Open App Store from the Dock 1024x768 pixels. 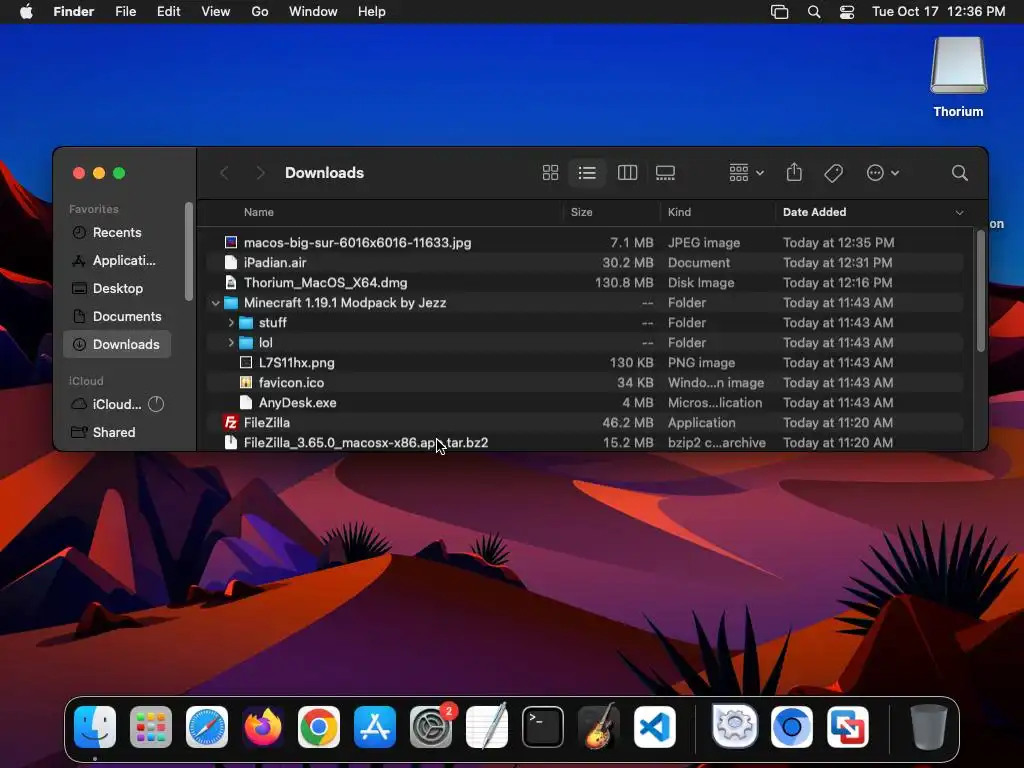point(375,727)
